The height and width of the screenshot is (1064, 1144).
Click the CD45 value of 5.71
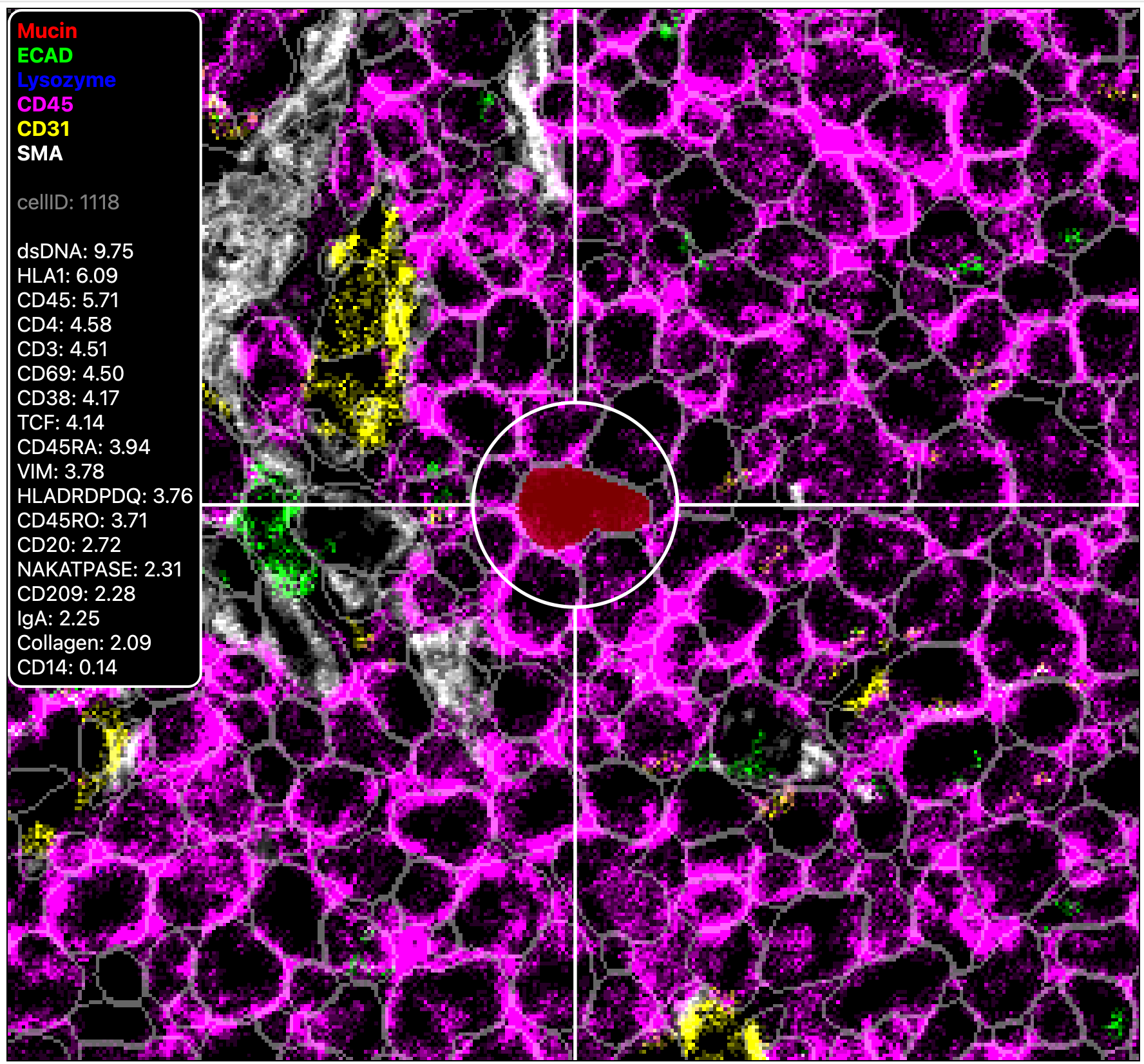(x=70, y=301)
